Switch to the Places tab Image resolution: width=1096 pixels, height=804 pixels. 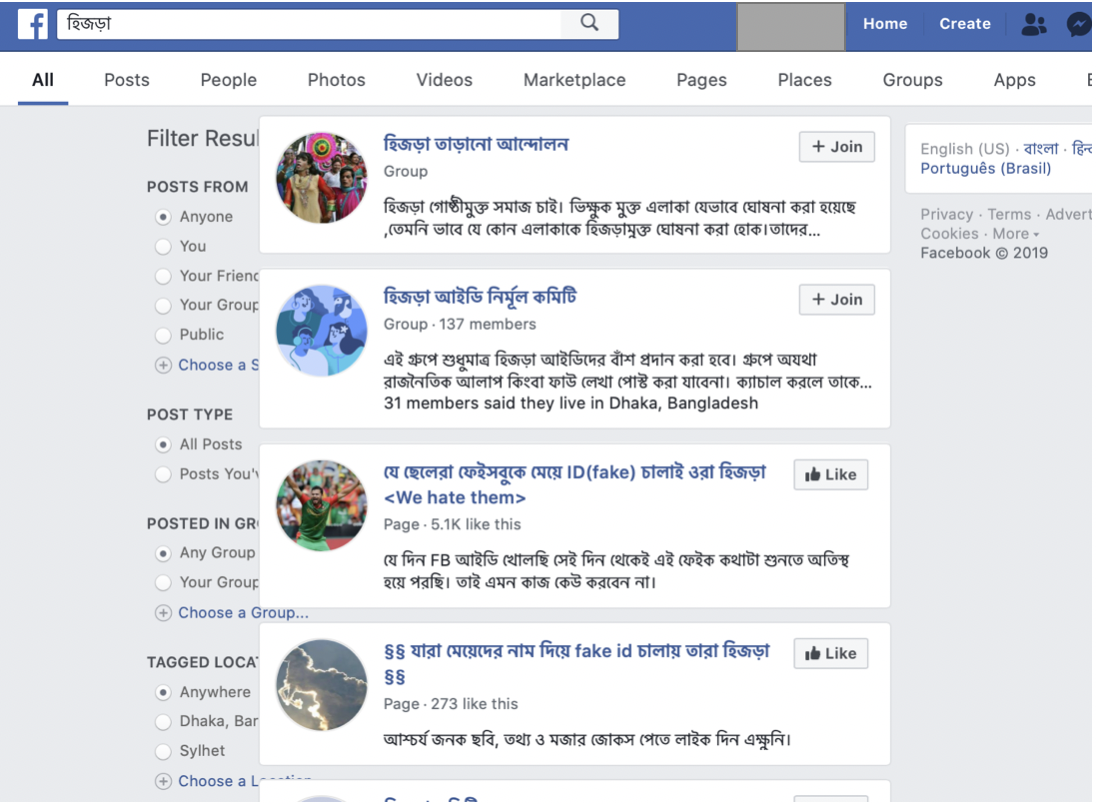[x=805, y=80]
